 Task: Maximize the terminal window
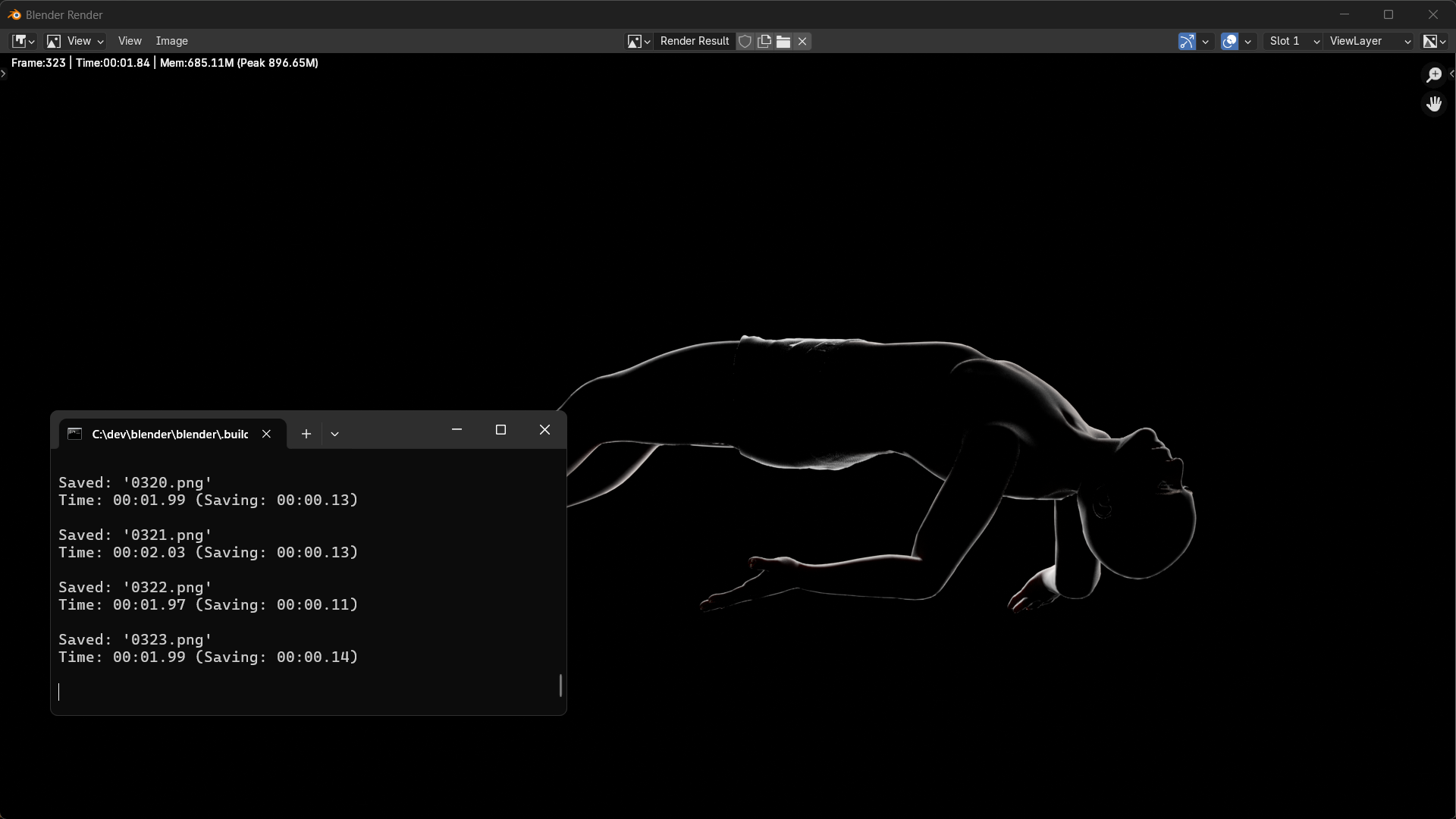(500, 430)
